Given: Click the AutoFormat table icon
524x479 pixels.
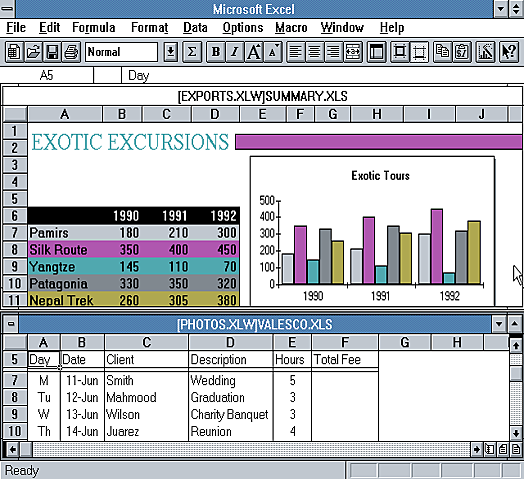Looking at the screenshot, I should [x=377, y=52].
